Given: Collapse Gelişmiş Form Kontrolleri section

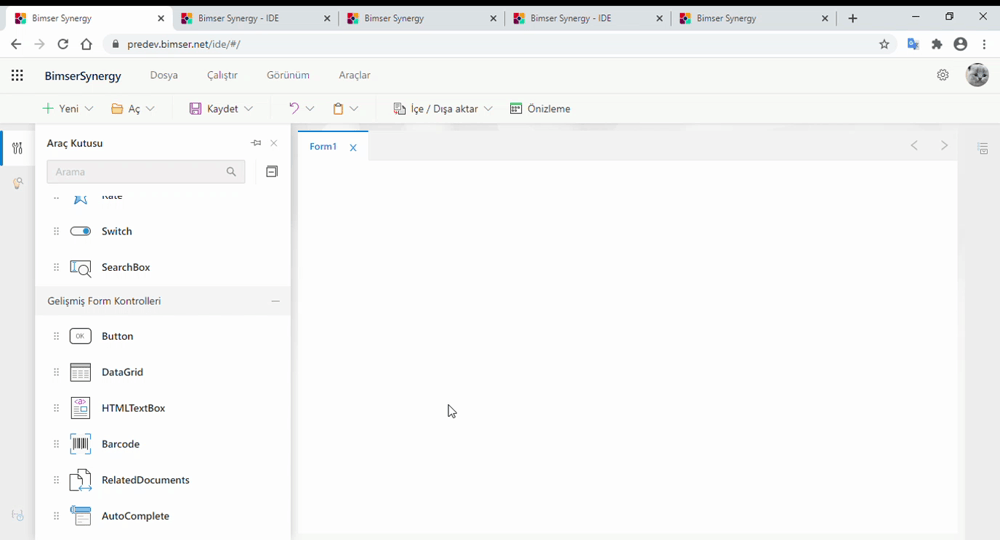Looking at the screenshot, I should click(275, 301).
